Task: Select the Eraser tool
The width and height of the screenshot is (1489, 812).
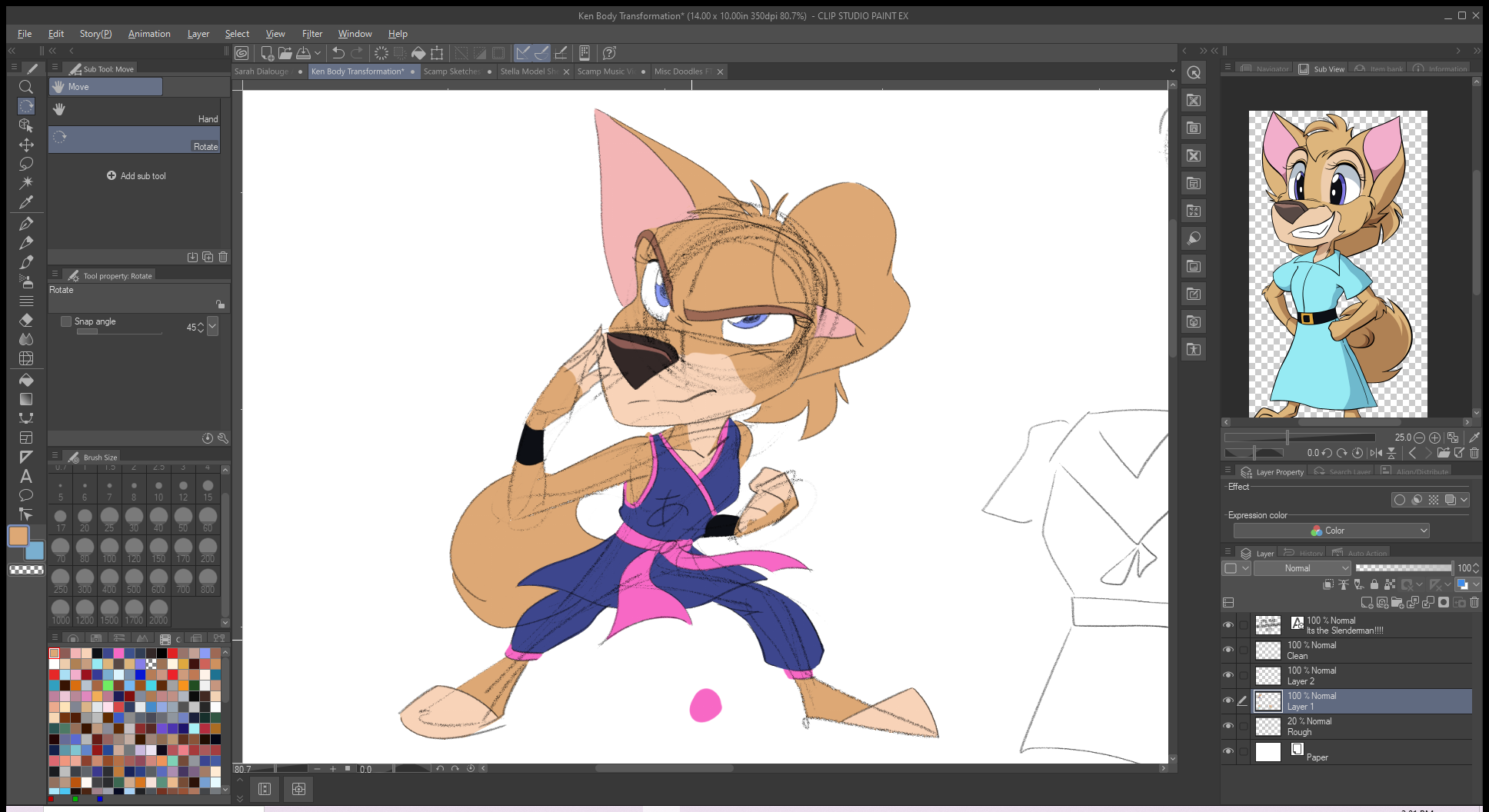Action: click(x=25, y=320)
